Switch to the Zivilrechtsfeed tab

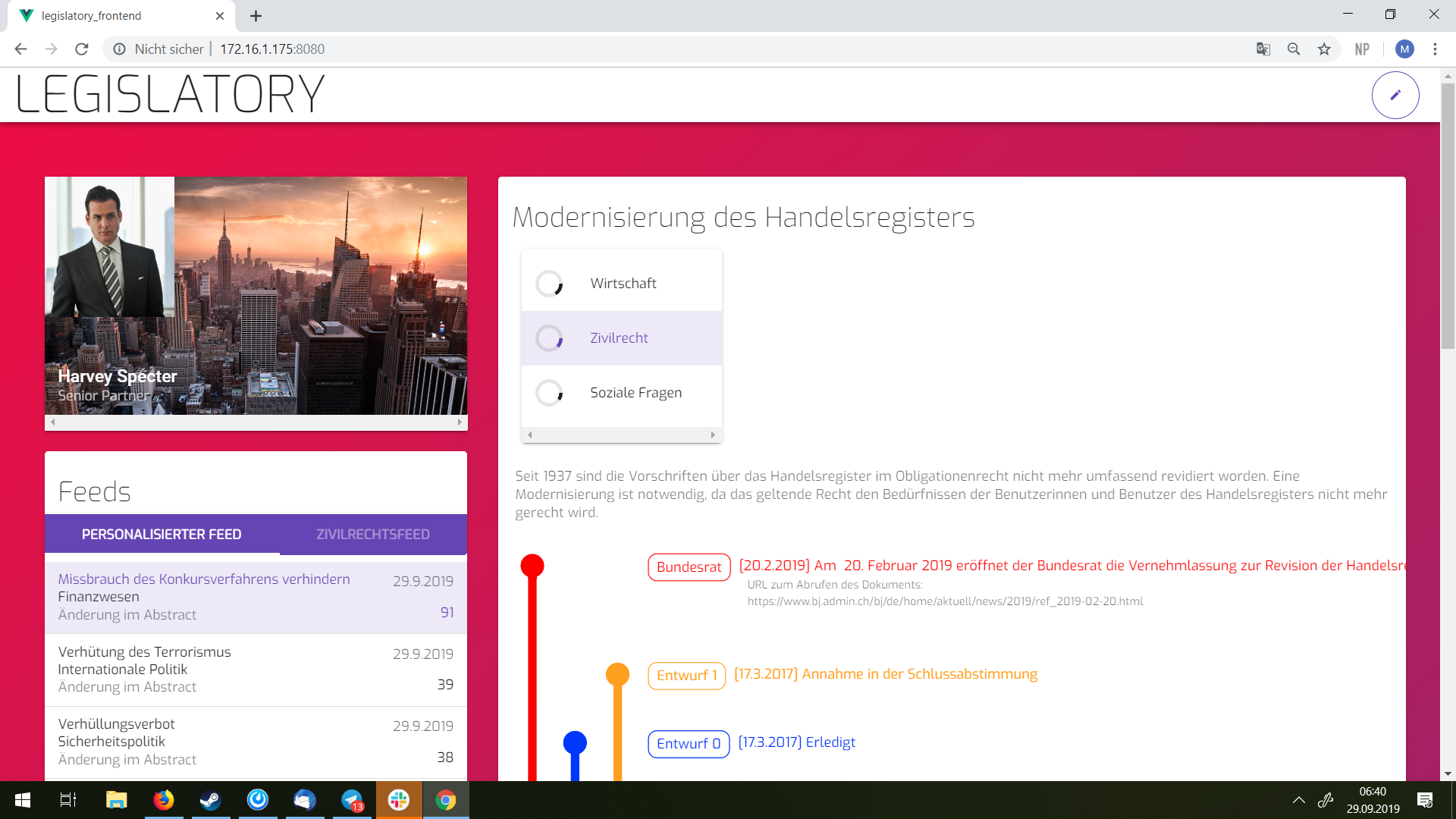[372, 535]
